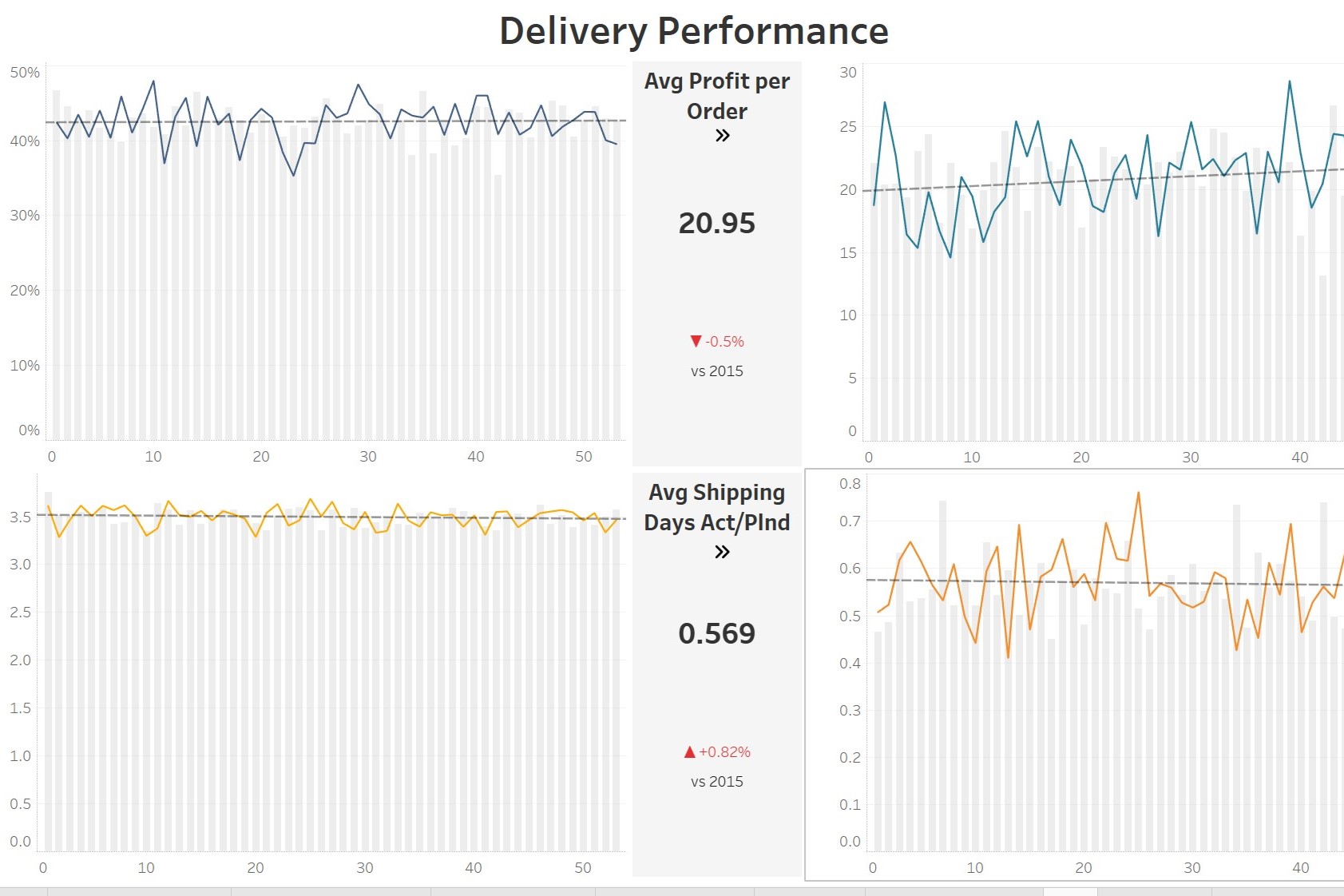The height and width of the screenshot is (896, 1344).
Task: Click the 3.5 label on the yellow chart axis
Action: 21,517
